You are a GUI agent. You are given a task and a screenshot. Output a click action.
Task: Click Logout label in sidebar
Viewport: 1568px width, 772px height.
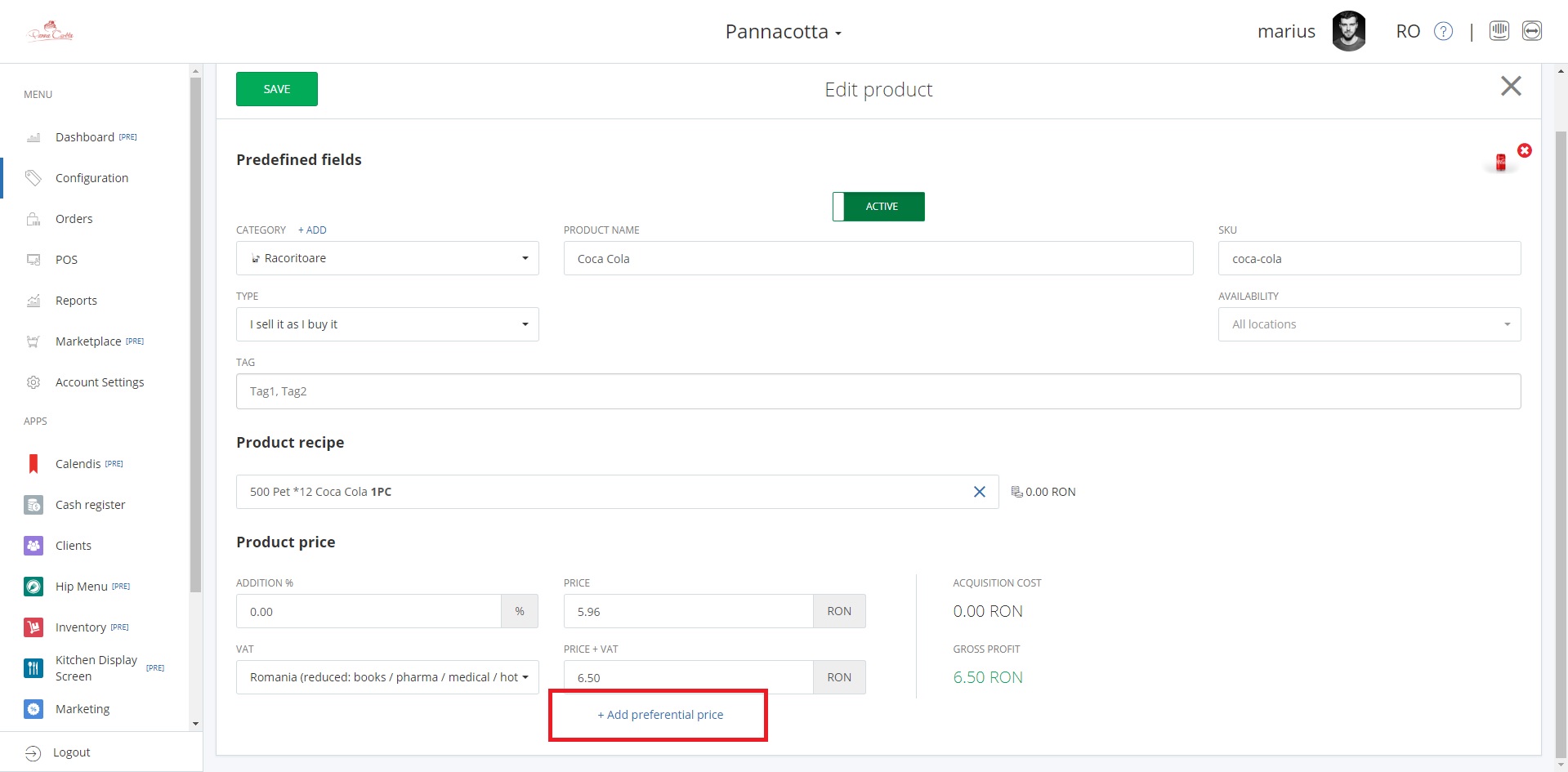72,752
